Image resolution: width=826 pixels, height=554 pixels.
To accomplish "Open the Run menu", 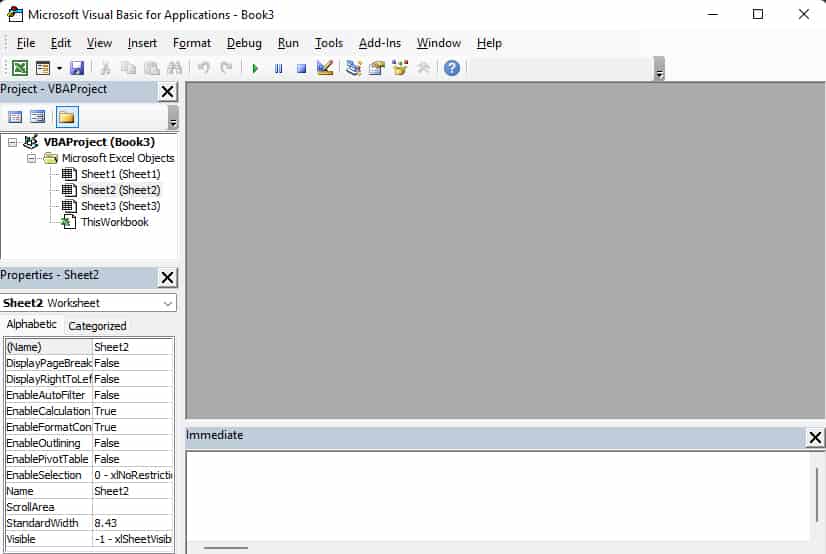I will (288, 43).
